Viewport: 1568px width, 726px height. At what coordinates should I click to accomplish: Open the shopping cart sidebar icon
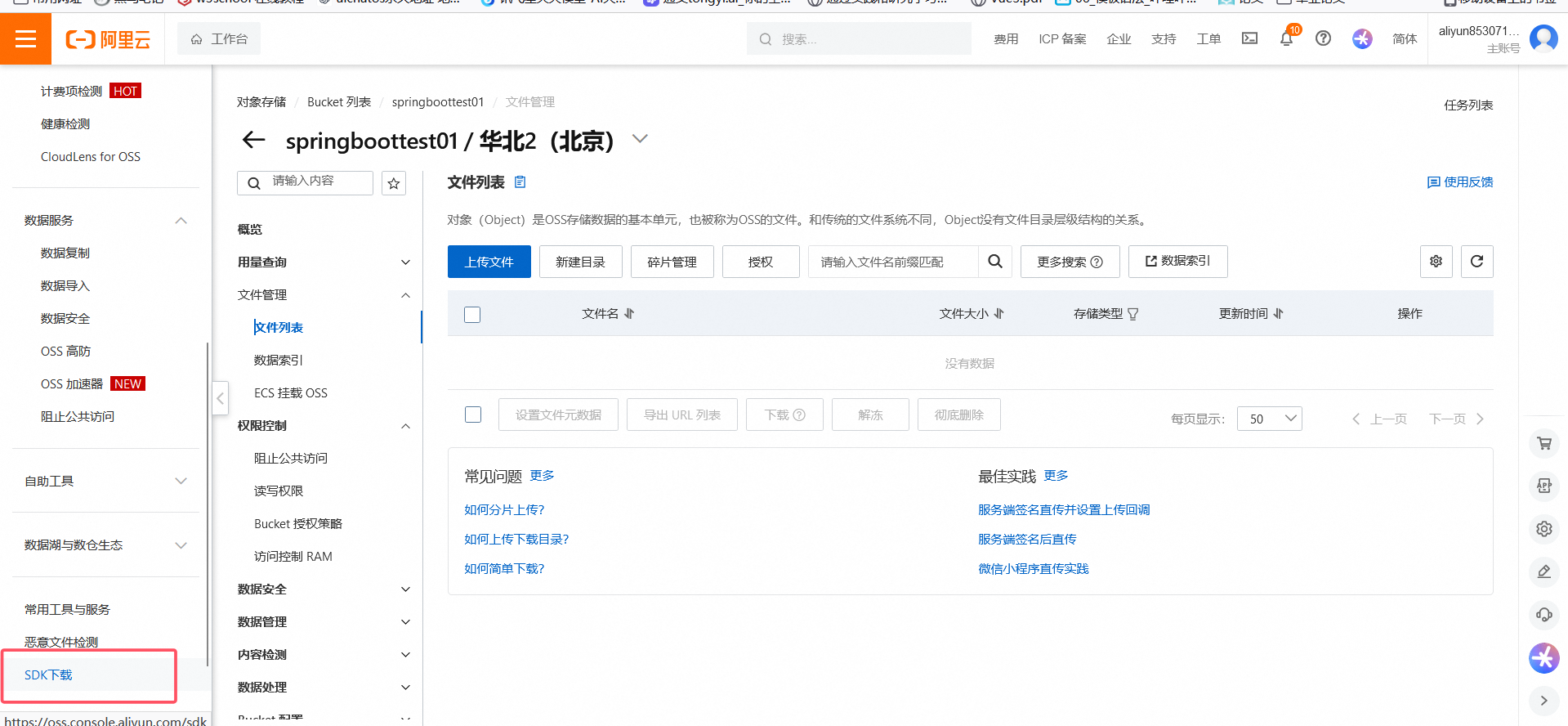(x=1543, y=443)
